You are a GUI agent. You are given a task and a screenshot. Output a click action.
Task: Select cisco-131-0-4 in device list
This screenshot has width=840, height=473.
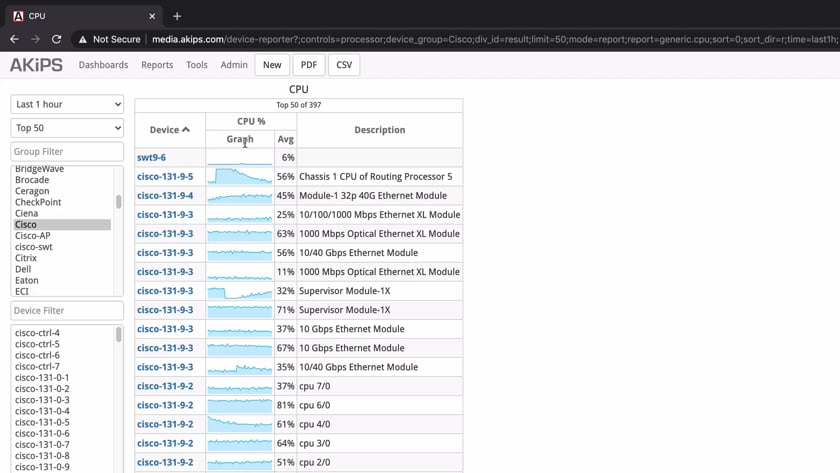pos(42,411)
